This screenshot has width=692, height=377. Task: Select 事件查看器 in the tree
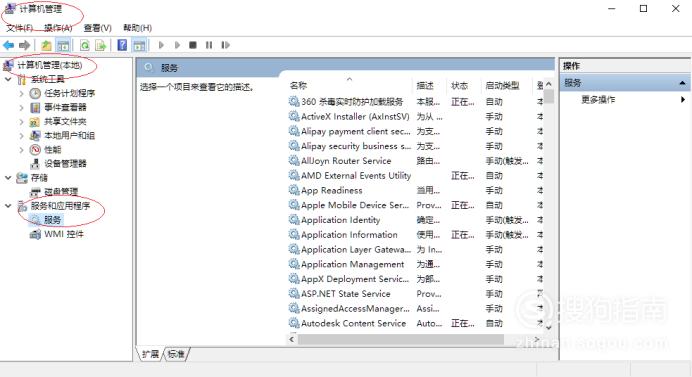coord(65,107)
